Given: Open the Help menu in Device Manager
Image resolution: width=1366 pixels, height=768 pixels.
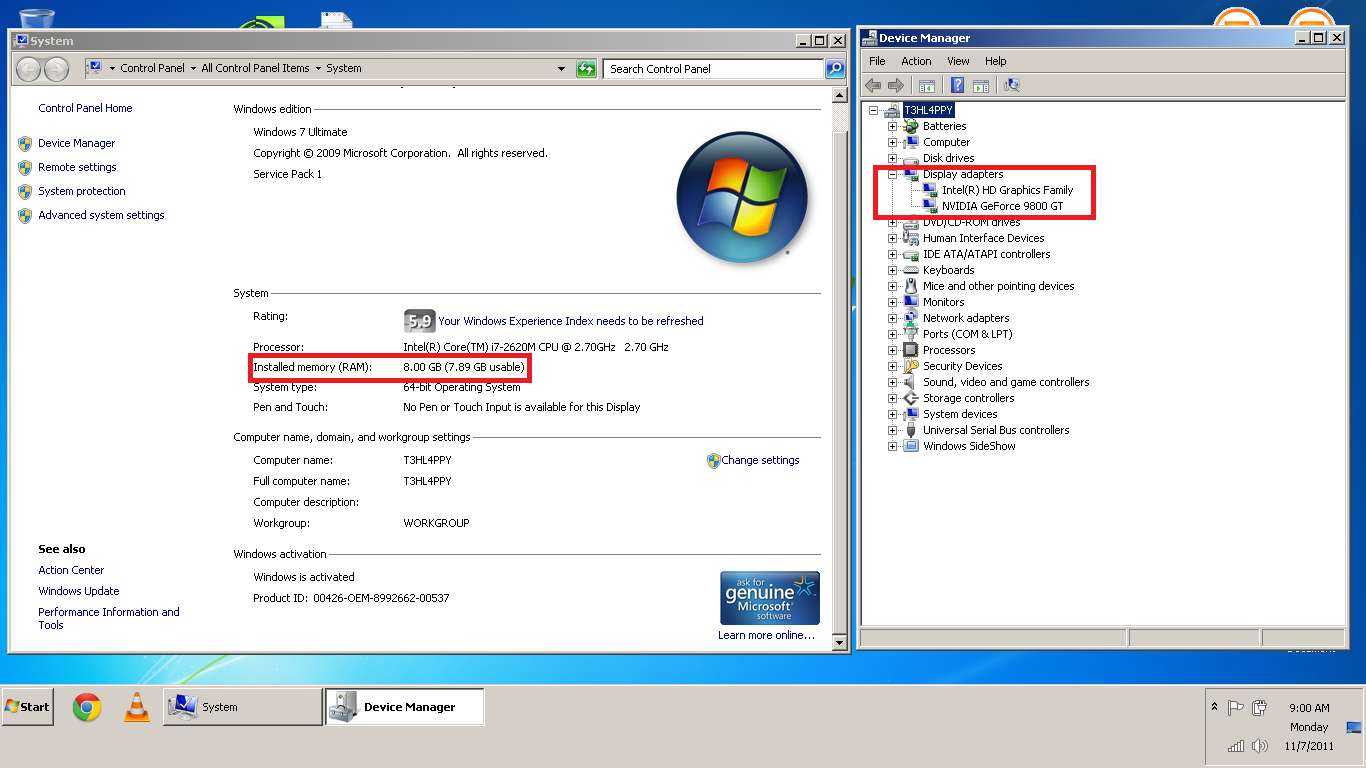Looking at the screenshot, I should (996, 61).
